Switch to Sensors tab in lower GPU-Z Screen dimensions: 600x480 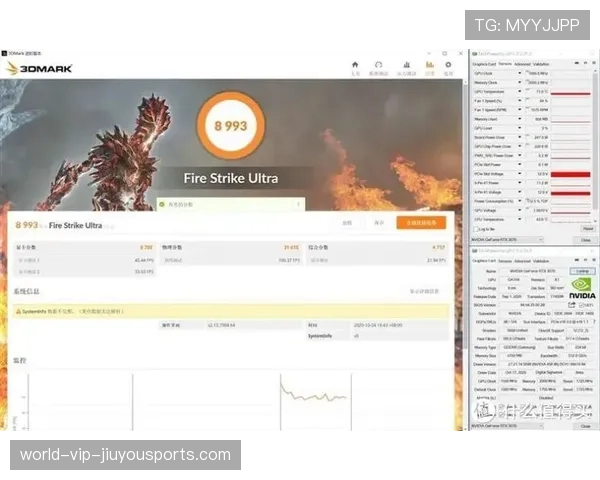click(x=505, y=261)
